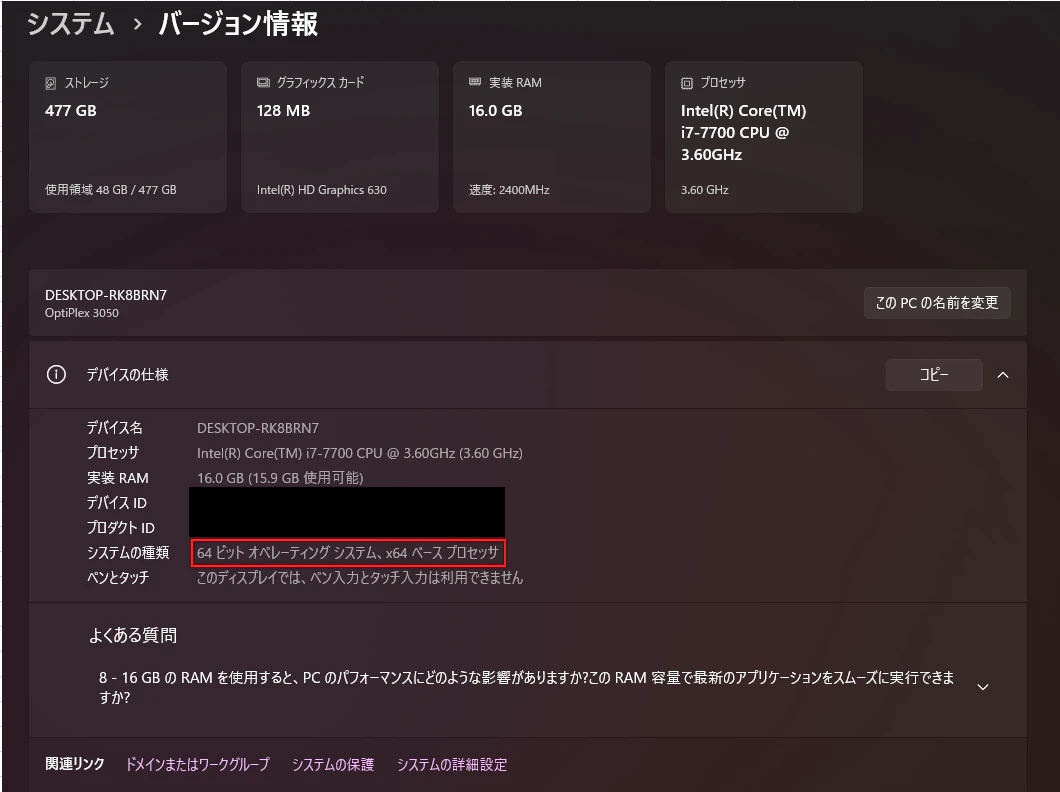The height and width of the screenshot is (792, 1060).
Task: Click the 関連リンク label
Action: point(74,764)
